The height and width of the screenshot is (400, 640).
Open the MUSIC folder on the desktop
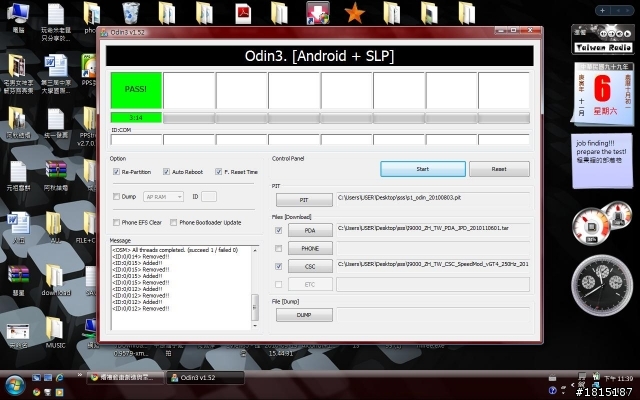55,333
